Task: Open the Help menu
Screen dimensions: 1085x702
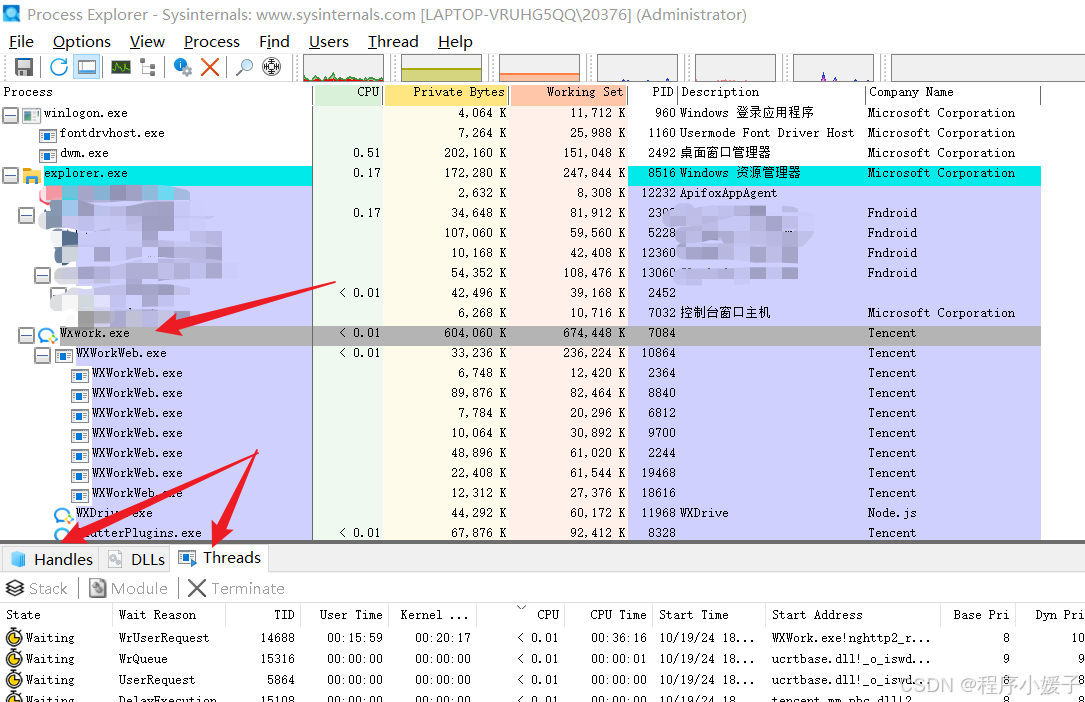Action: point(455,42)
